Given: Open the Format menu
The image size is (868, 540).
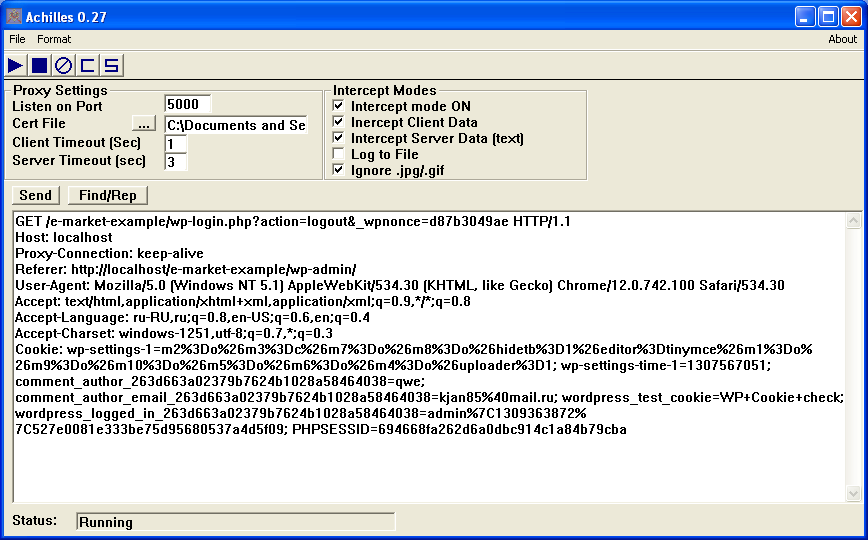Looking at the screenshot, I should tap(54, 39).
